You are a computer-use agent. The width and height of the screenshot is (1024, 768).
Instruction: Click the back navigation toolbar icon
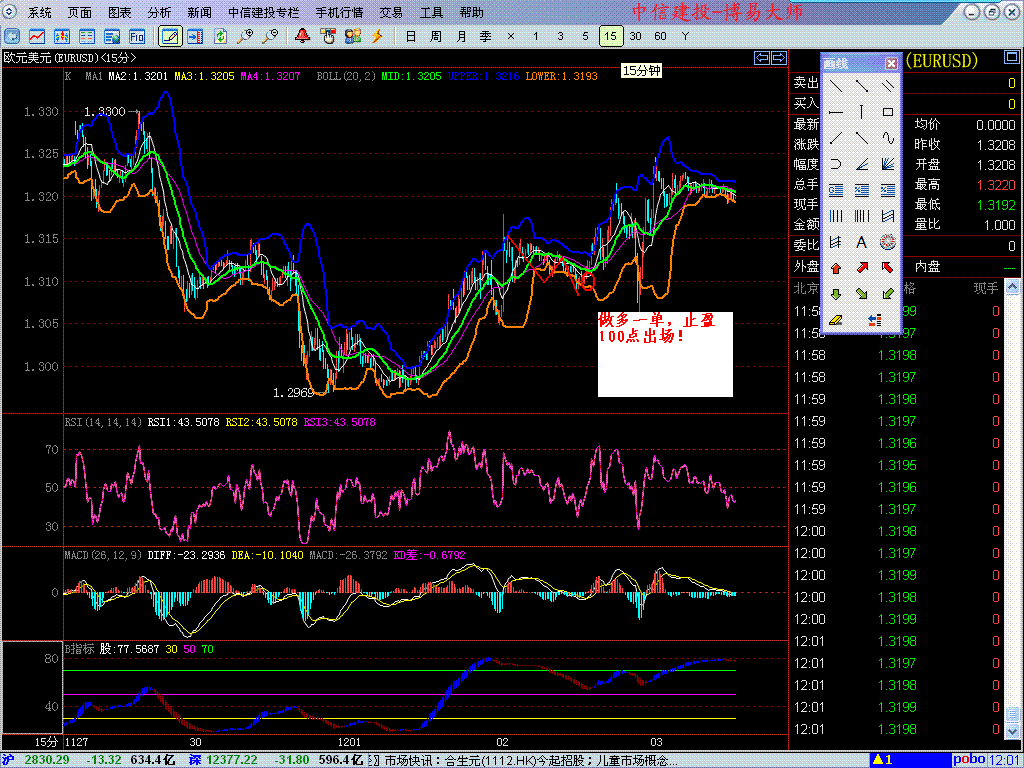[12, 36]
